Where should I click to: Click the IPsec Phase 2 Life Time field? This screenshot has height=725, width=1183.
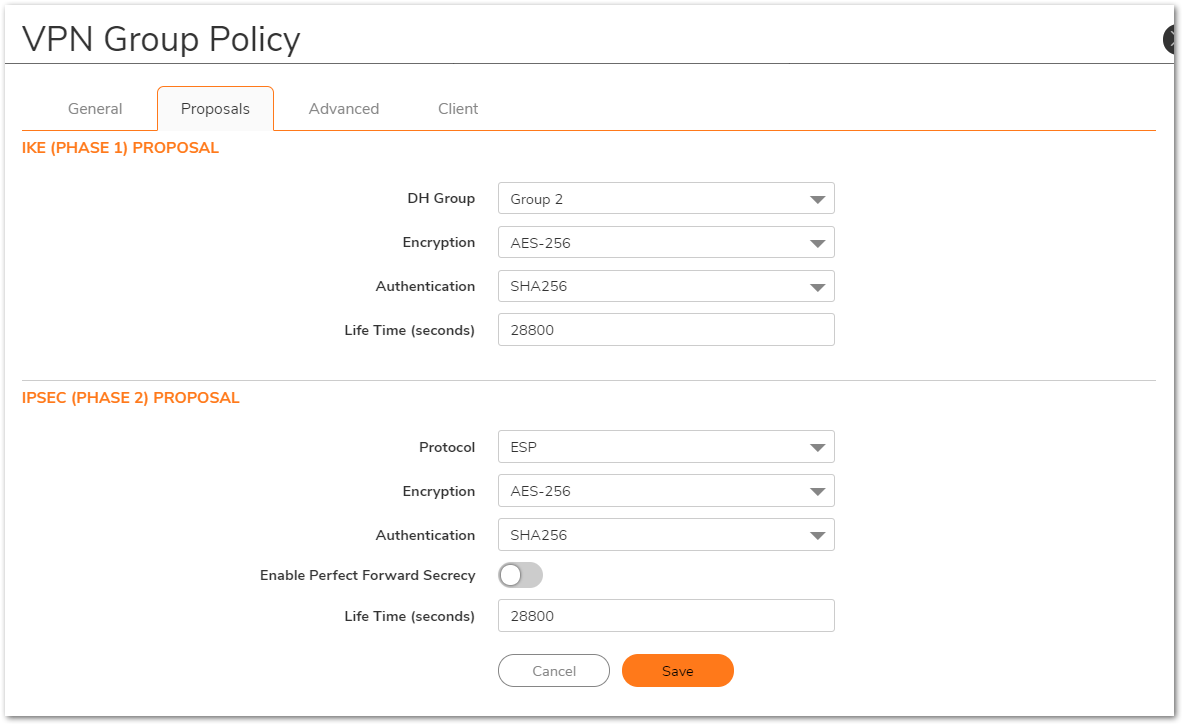pos(665,616)
